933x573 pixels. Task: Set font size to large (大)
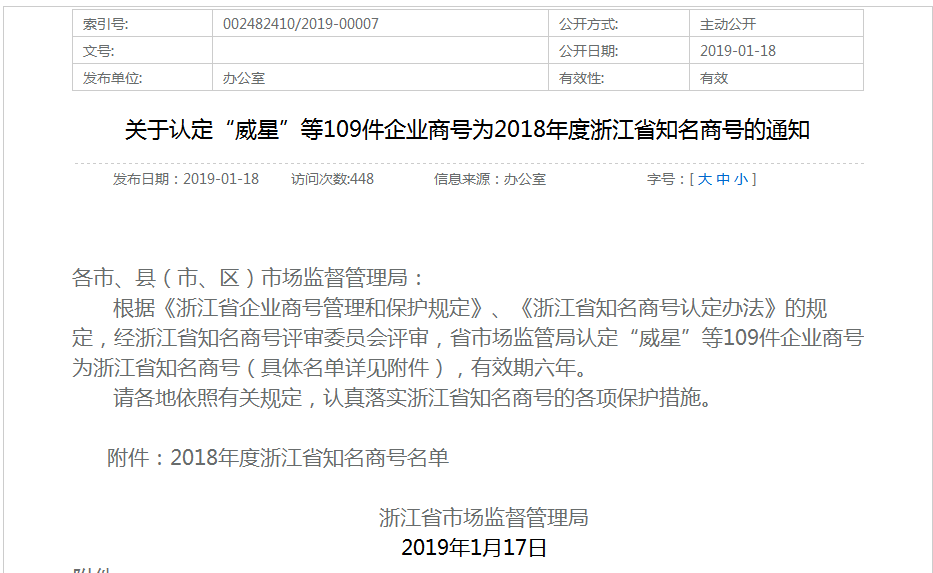[705, 179]
